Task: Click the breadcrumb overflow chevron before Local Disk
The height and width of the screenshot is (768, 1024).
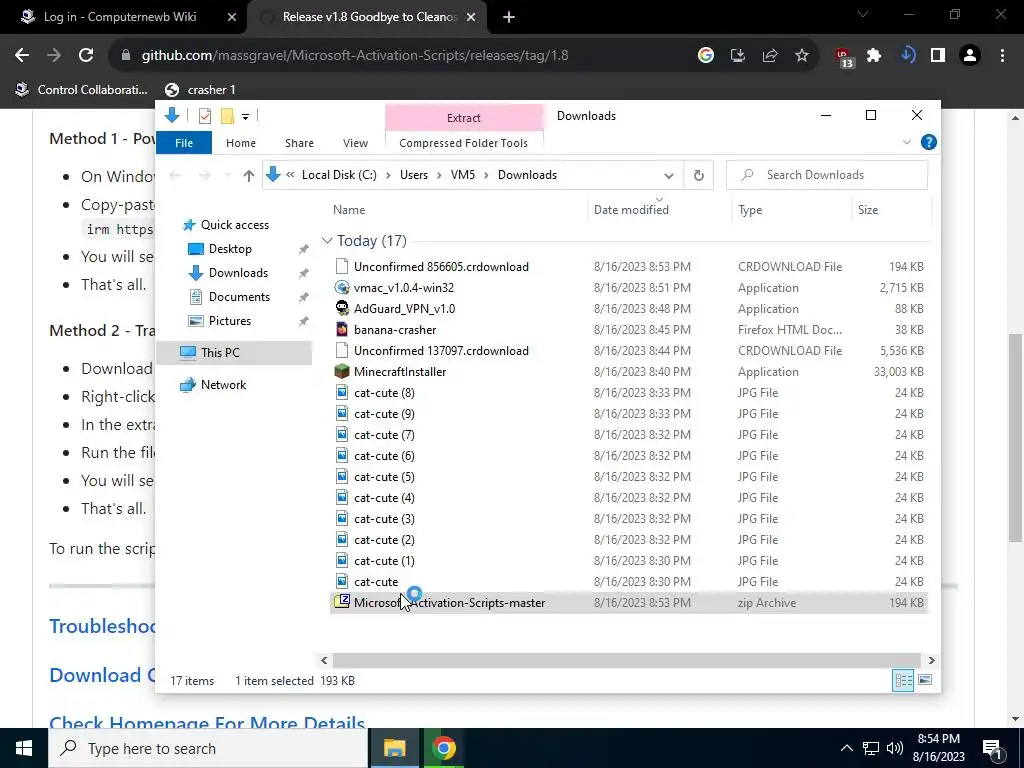Action: pos(290,174)
